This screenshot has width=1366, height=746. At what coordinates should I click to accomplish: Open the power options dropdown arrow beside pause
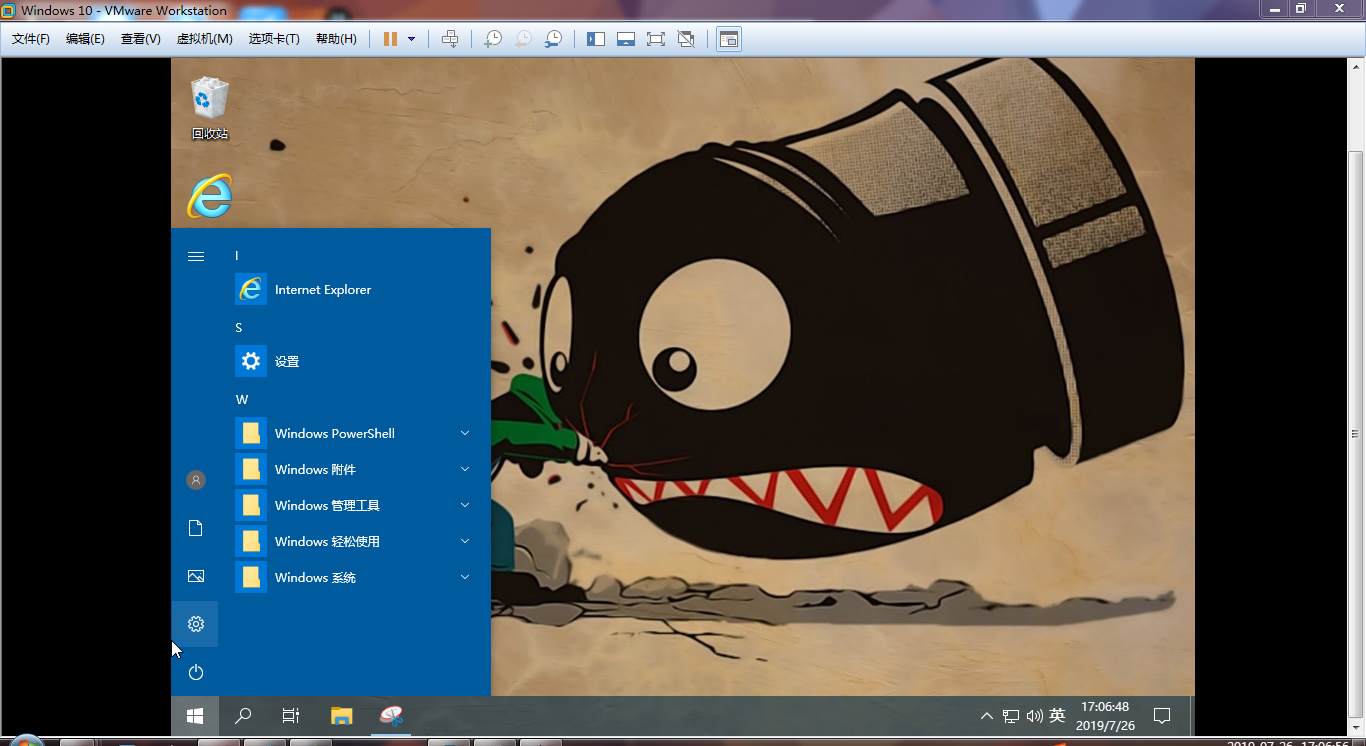click(411, 39)
